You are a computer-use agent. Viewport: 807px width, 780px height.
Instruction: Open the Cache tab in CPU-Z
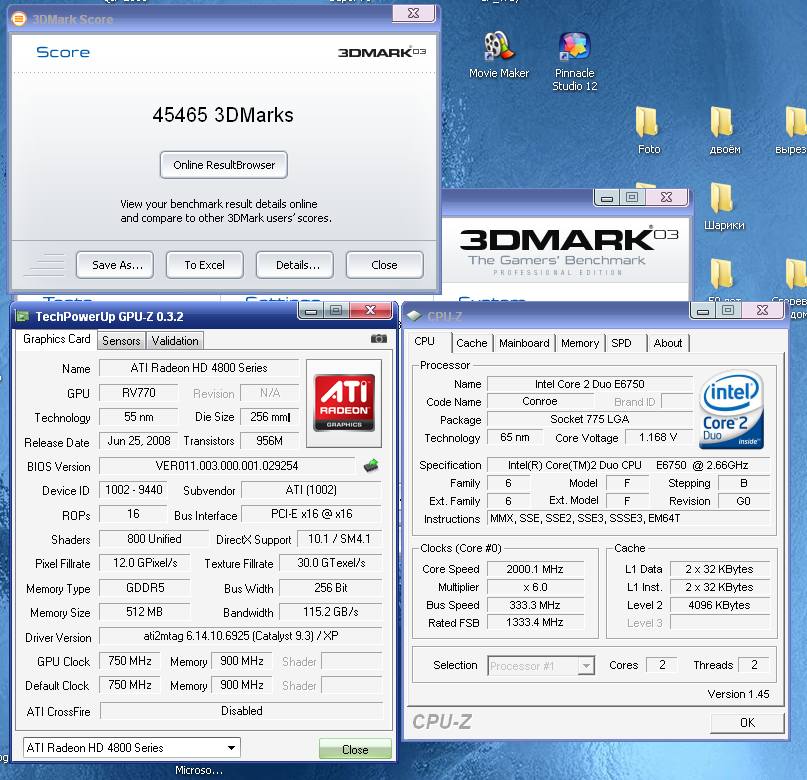point(471,343)
